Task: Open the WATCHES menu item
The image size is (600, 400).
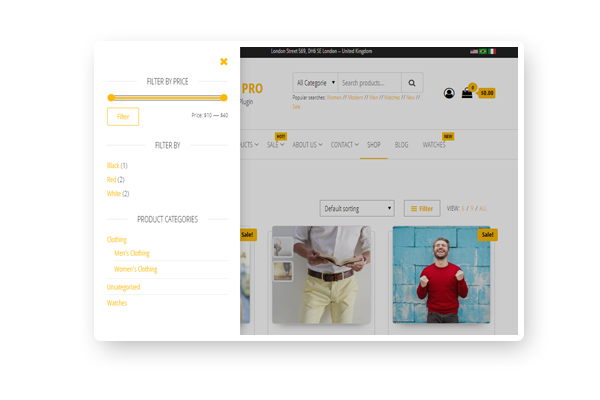Action: coord(434,145)
